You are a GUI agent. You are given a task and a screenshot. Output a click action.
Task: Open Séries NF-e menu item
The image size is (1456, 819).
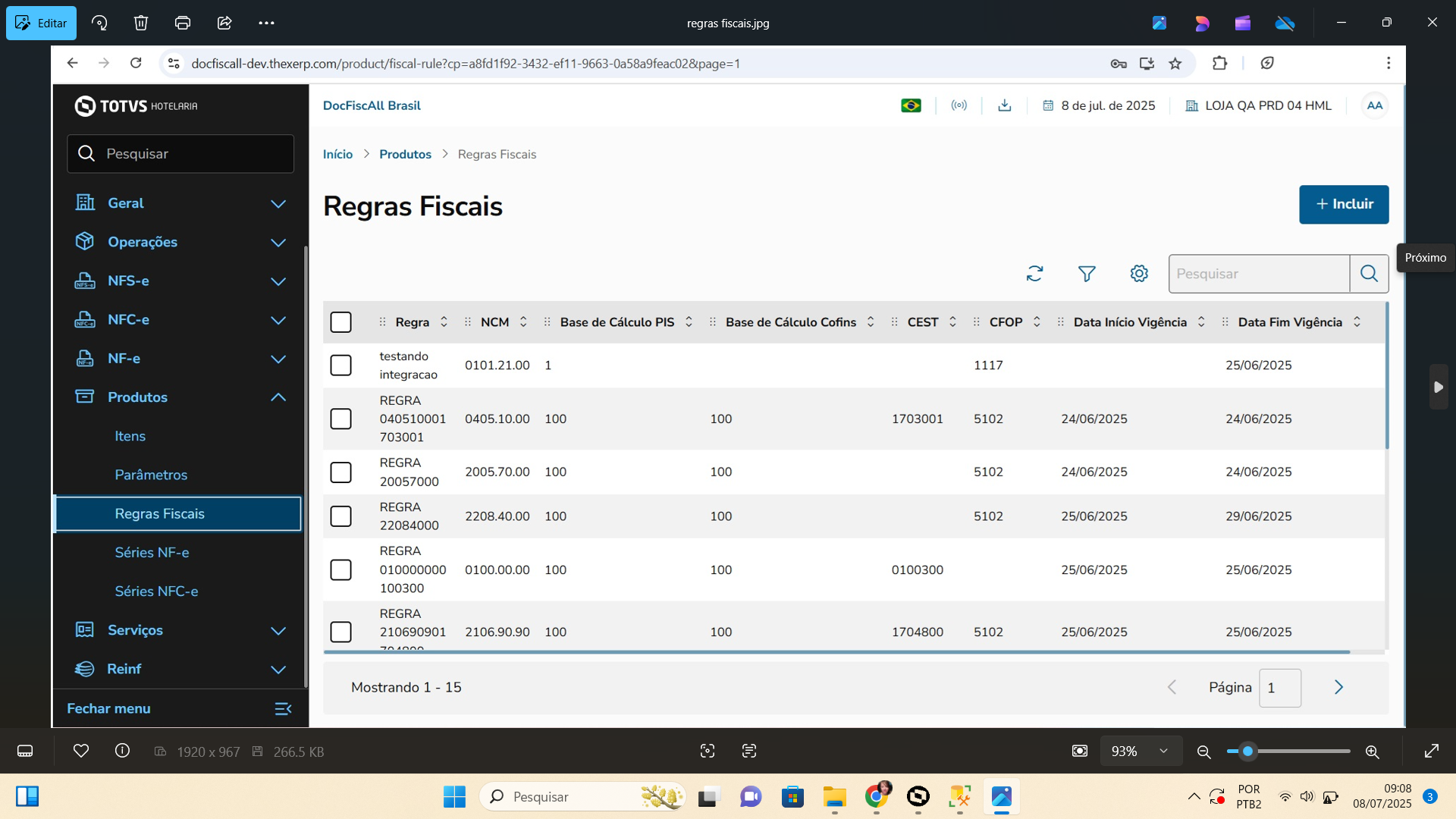(x=152, y=552)
